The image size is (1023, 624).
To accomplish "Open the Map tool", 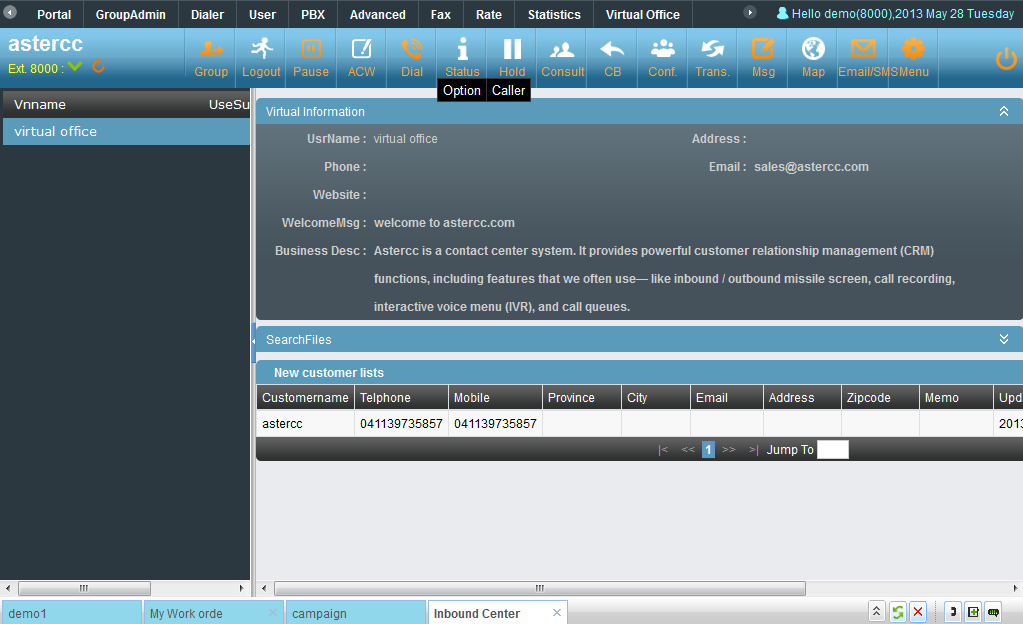I will pos(813,57).
